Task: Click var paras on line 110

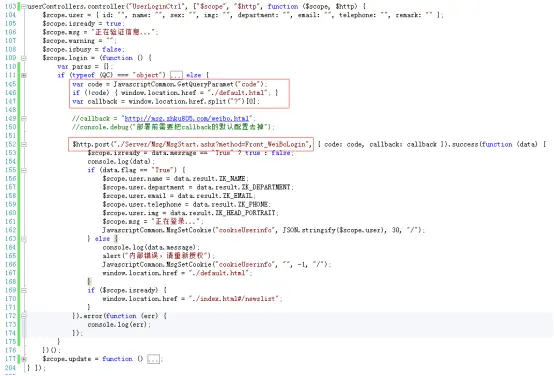Action: click(85, 66)
